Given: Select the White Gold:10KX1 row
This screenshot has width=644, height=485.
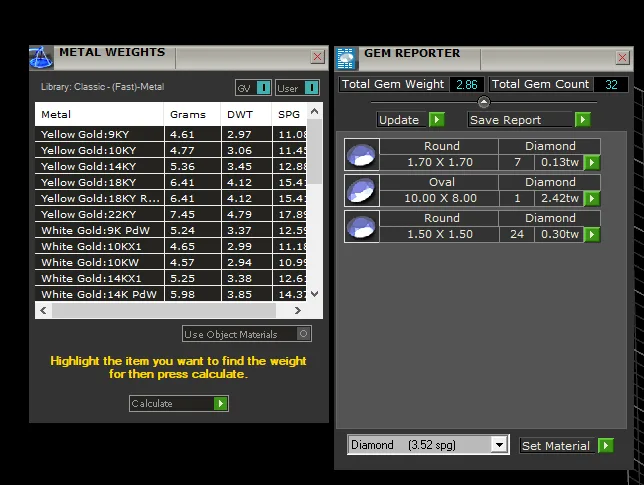Looking at the screenshot, I should [x=171, y=246].
